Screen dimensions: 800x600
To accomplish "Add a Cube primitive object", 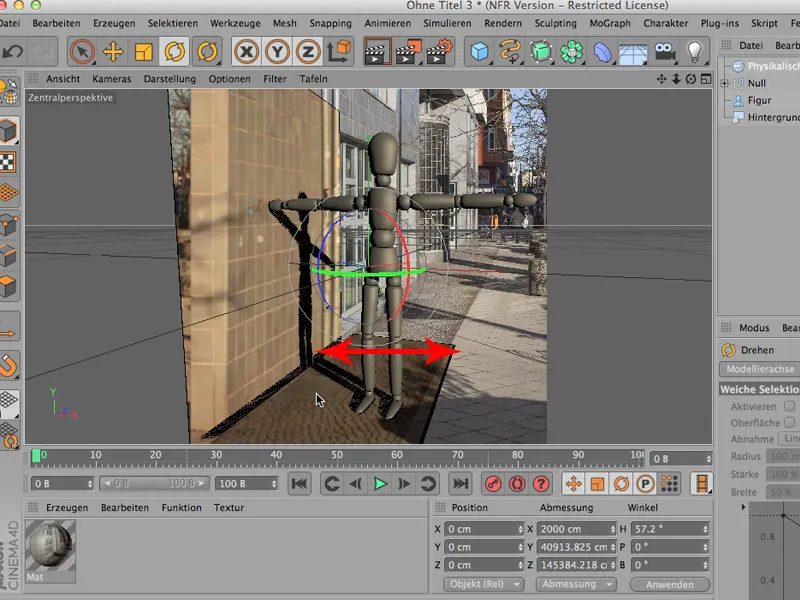I will [479, 52].
